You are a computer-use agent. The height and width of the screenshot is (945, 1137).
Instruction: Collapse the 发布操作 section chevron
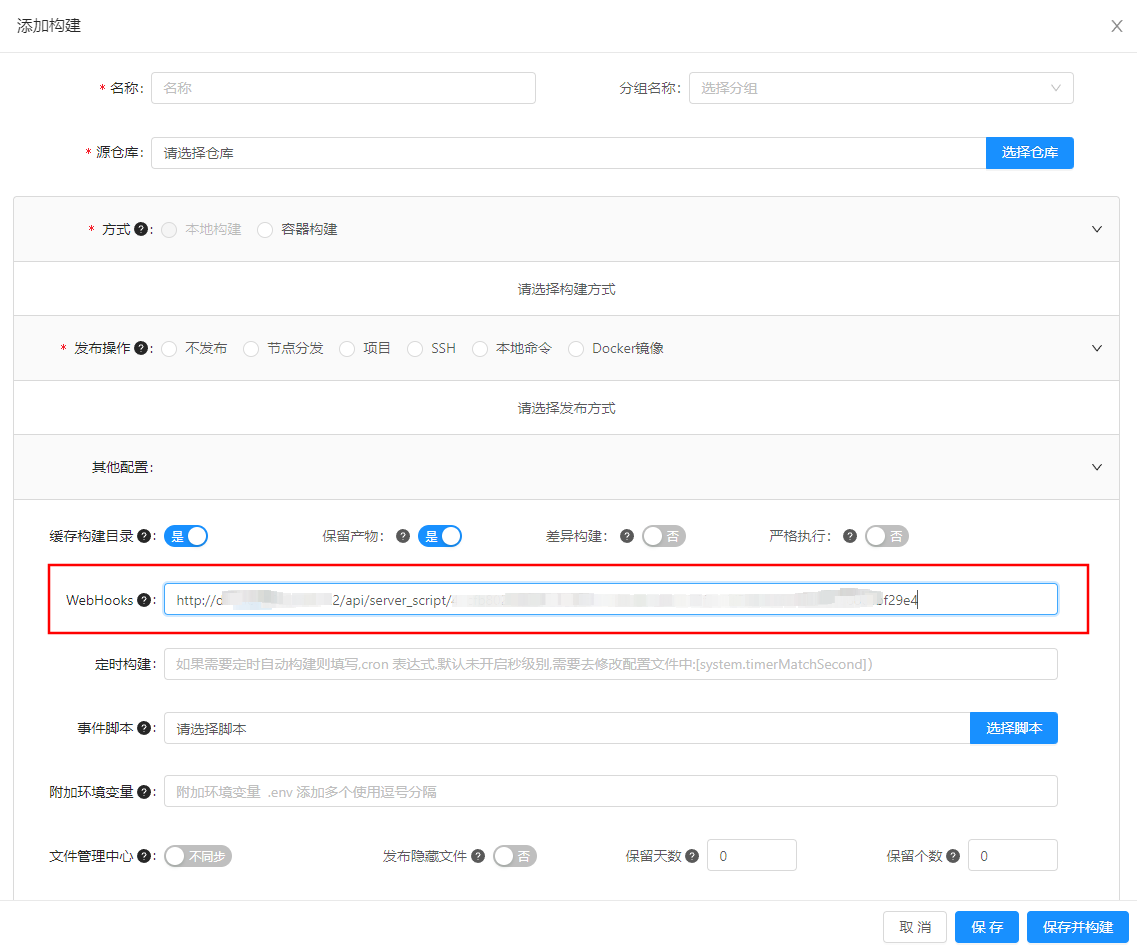click(x=1096, y=348)
